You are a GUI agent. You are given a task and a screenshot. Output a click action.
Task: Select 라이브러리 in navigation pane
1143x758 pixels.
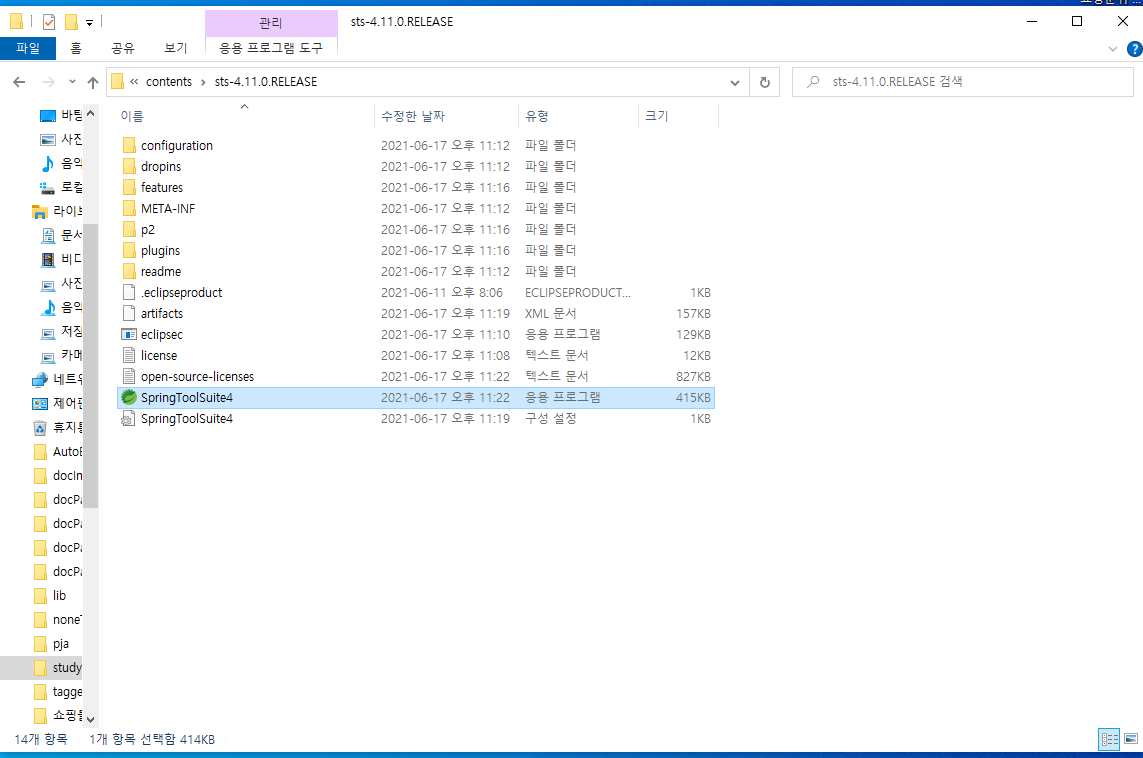click(x=58, y=211)
